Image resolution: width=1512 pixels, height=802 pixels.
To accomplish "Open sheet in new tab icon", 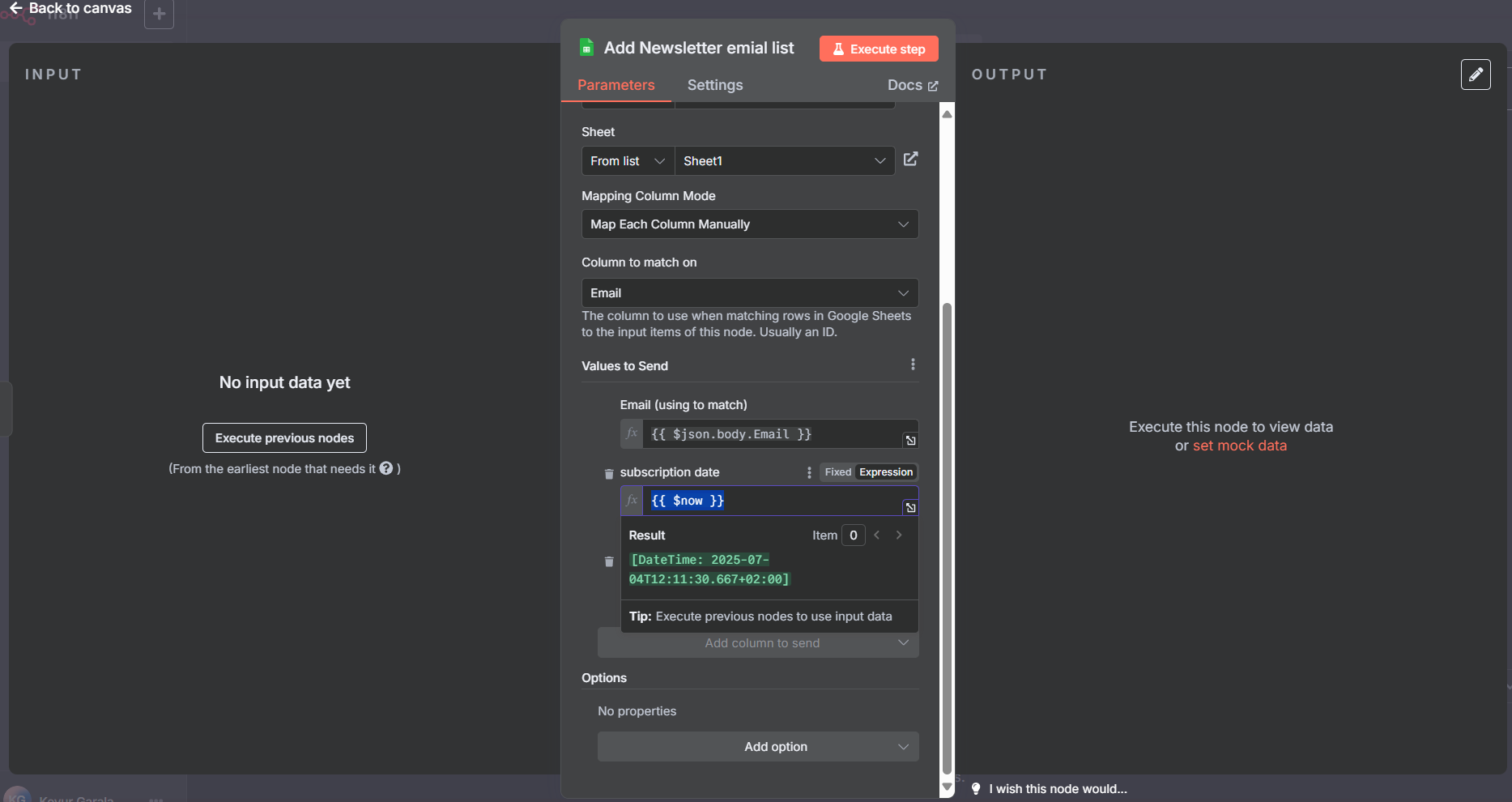I will [910, 160].
